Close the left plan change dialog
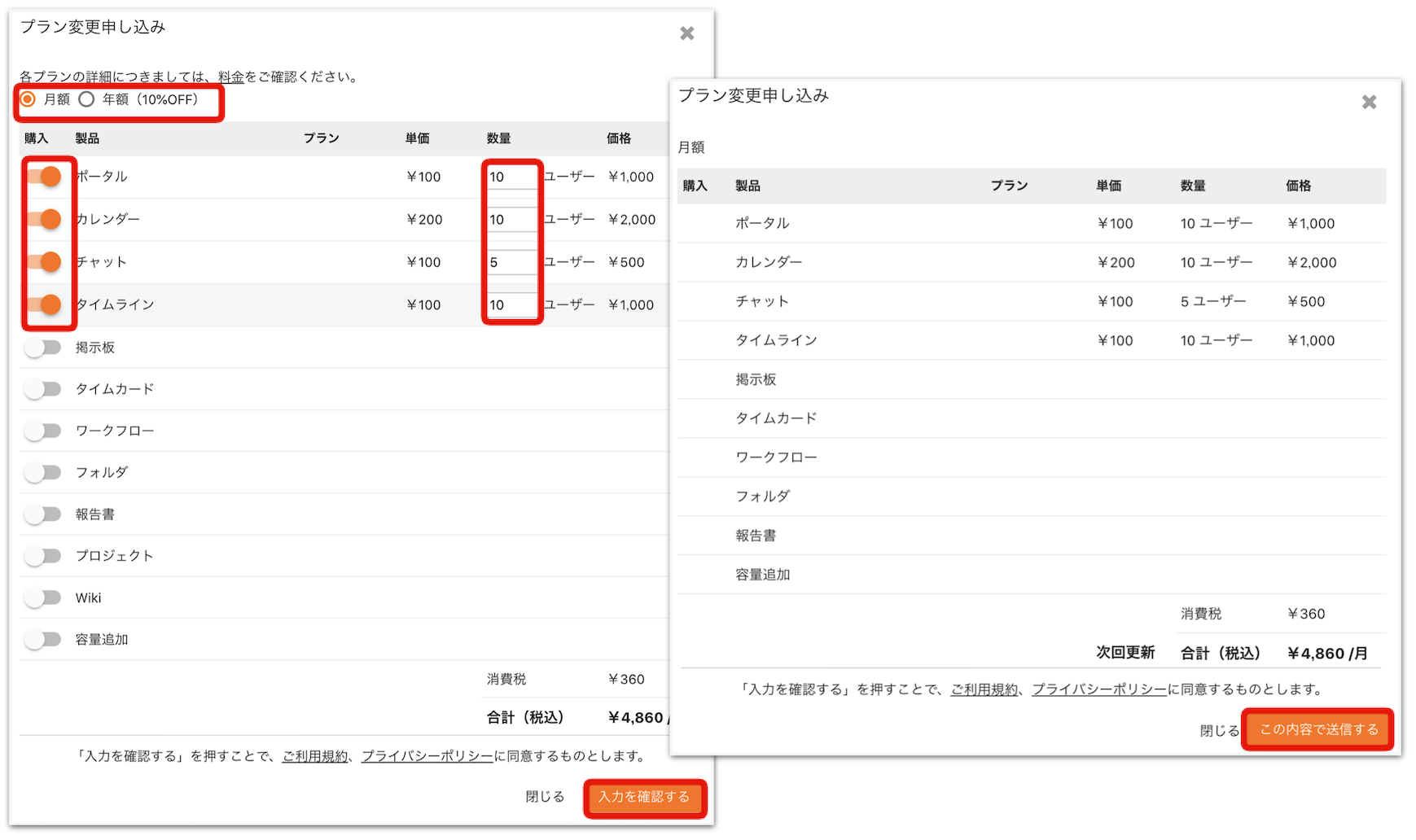 coord(686,33)
